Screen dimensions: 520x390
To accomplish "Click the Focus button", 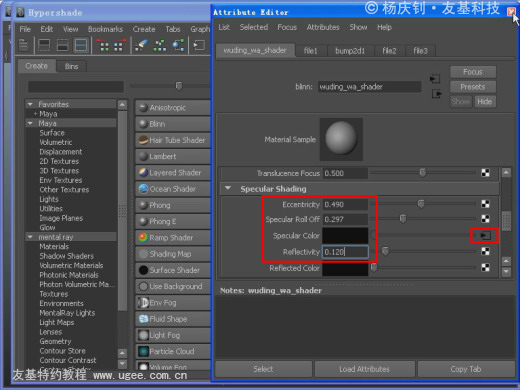I will pos(473,72).
